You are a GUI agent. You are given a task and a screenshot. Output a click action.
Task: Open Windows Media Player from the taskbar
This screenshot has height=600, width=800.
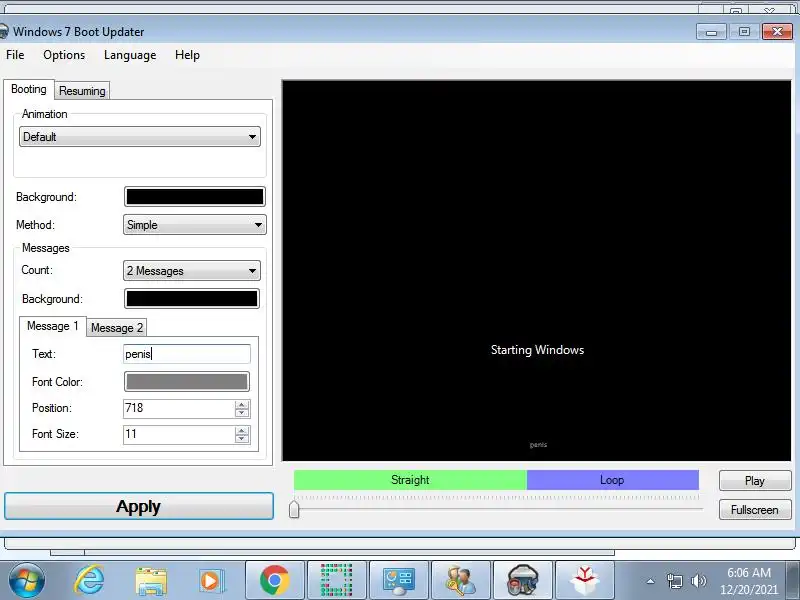pos(210,581)
